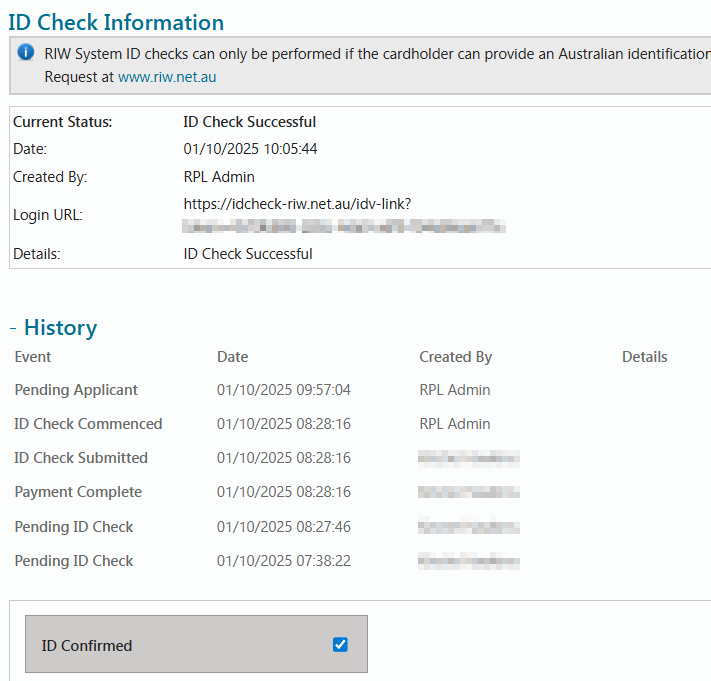711x681 pixels.
Task: Click the Date column header in History
Action: click(x=232, y=357)
